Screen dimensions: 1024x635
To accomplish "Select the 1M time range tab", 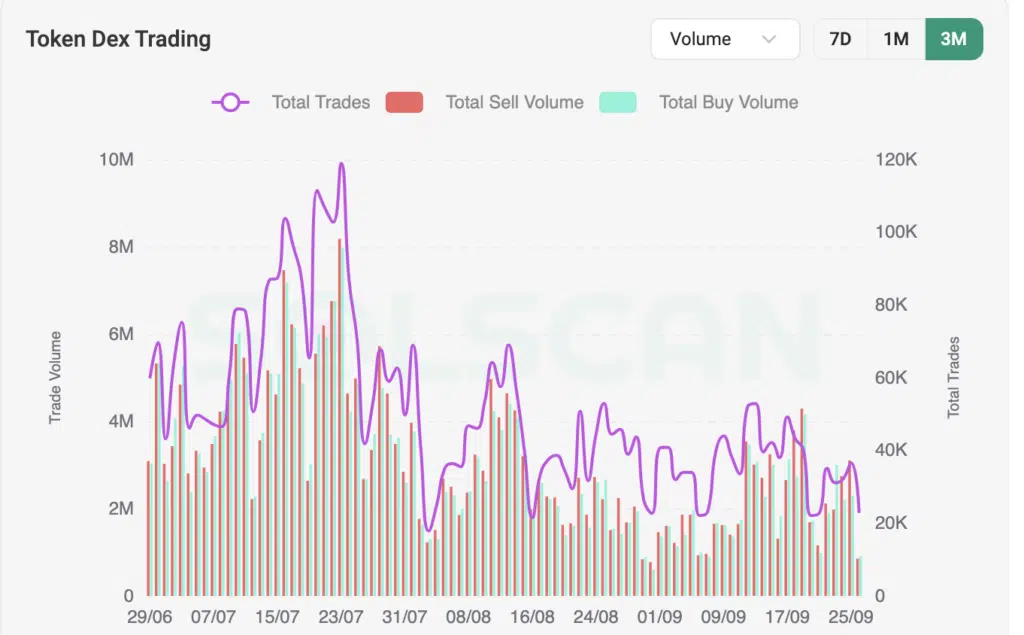I will (x=897, y=39).
